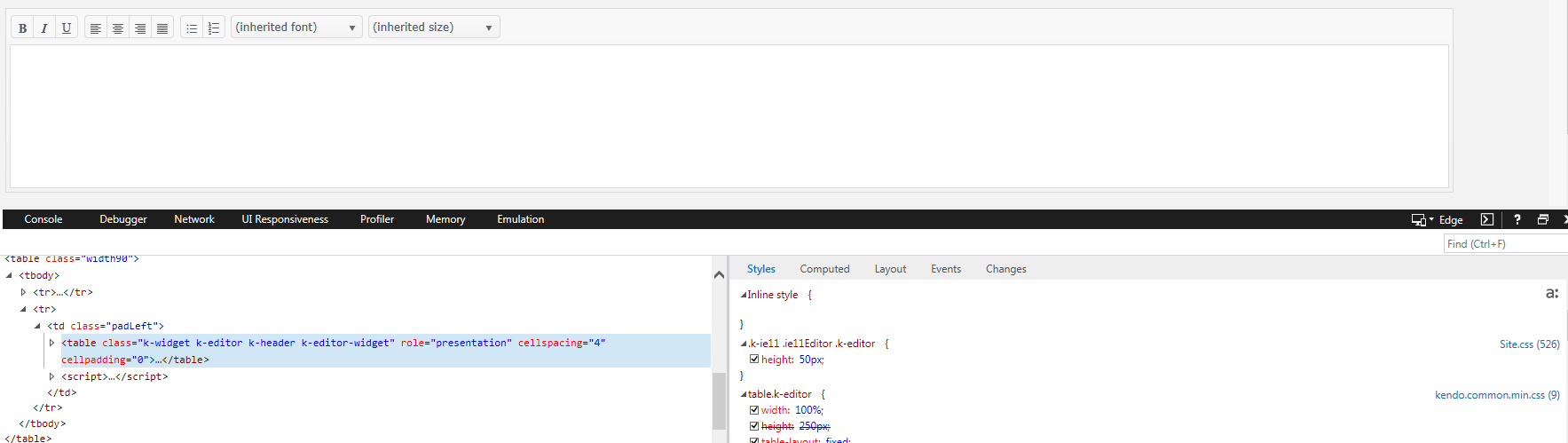Align text right in editor
Viewport: 1568px width, 443px height.
pyautogui.click(x=139, y=28)
